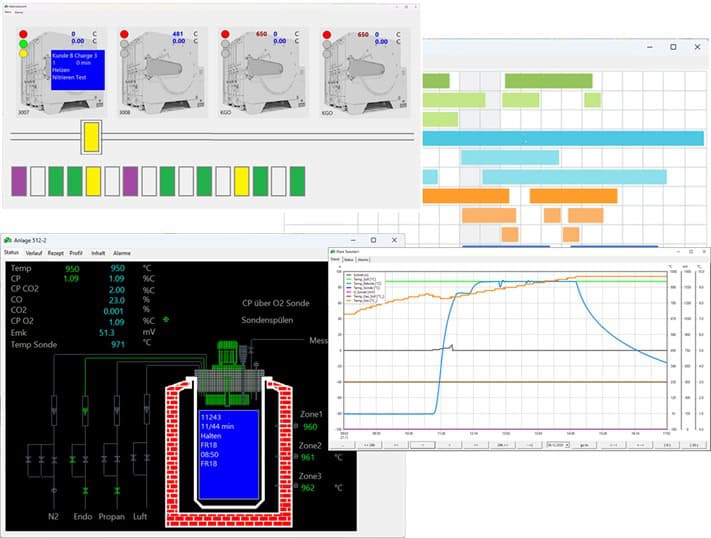
Task: Click the long cyan bar in schedule chart
Action: pyautogui.click(x=562, y=137)
